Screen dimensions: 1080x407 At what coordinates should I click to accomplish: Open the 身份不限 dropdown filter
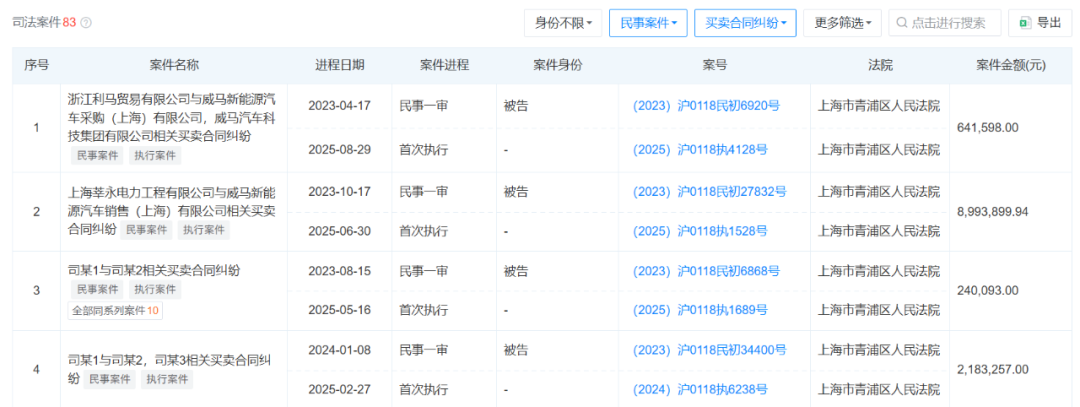pos(563,23)
